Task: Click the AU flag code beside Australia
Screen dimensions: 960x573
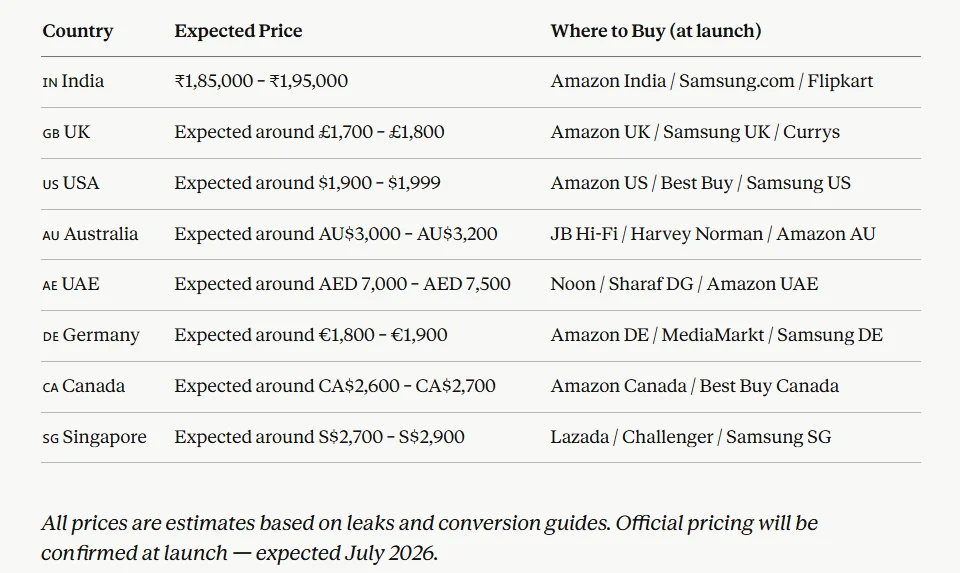Action: click(x=51, y=235)
